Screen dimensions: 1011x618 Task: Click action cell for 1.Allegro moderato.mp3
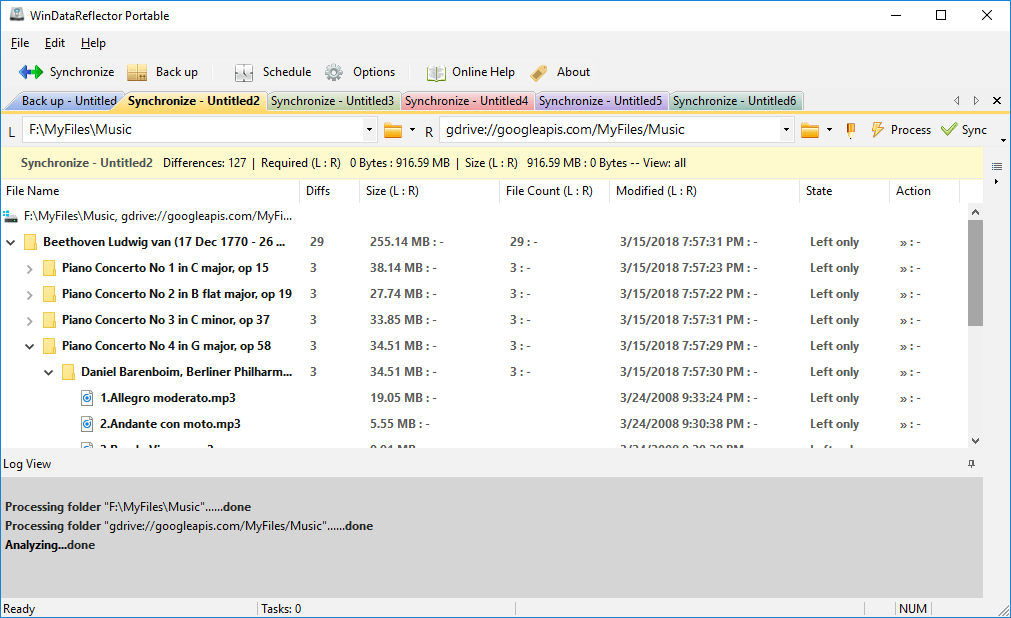pyautogui.click(x=910, y=399)
